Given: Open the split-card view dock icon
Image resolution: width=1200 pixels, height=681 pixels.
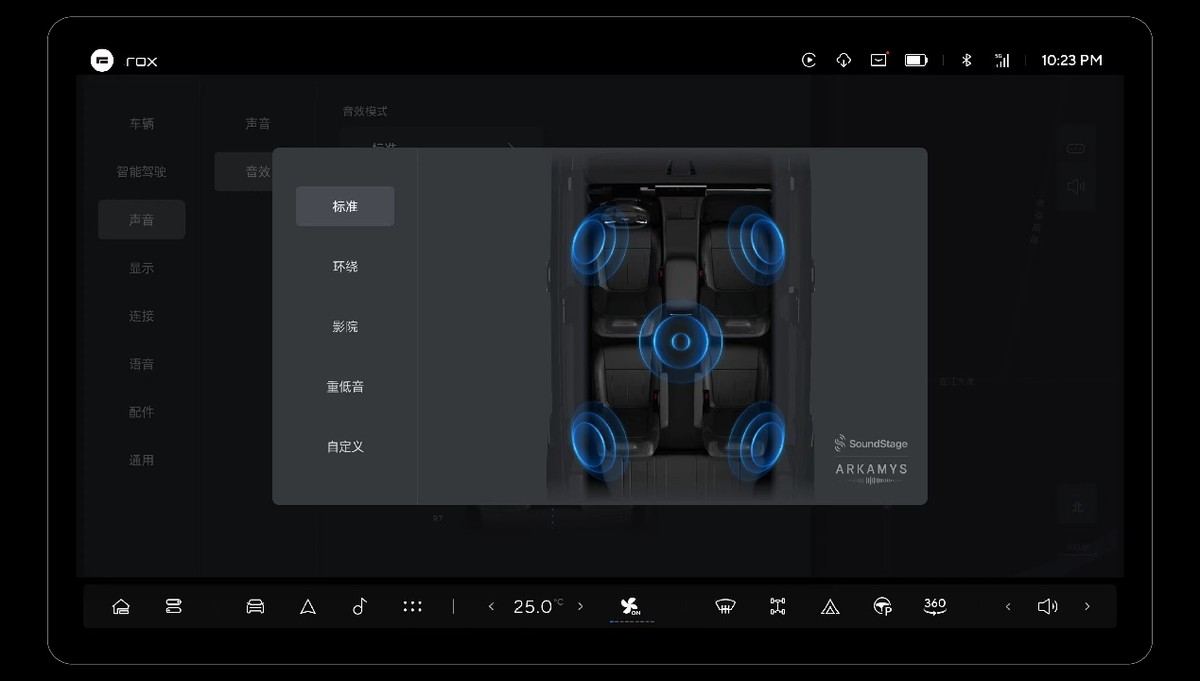Looking at the screenshot, I should click(x=173, y=606).
